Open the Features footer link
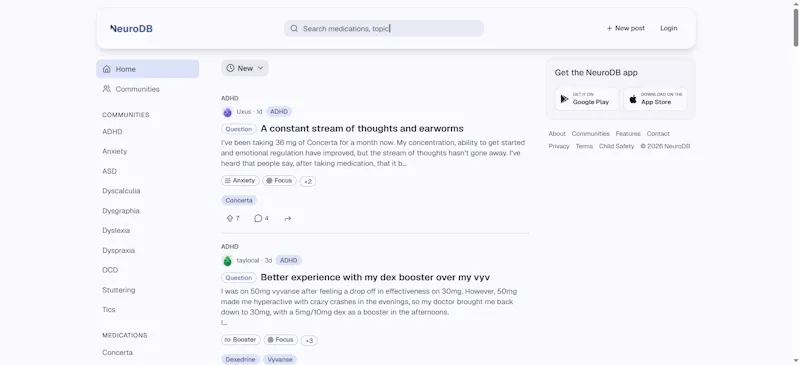Viewport: 800px width, 365px height. tap(628, 134)
